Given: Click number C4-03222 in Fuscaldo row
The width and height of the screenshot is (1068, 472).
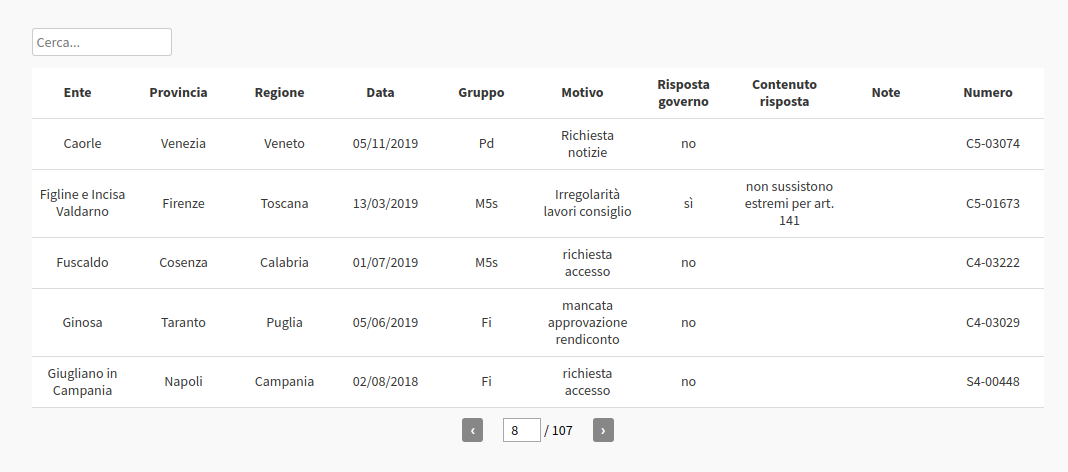Looking at the screenshot, I should (x=992, y=263).
